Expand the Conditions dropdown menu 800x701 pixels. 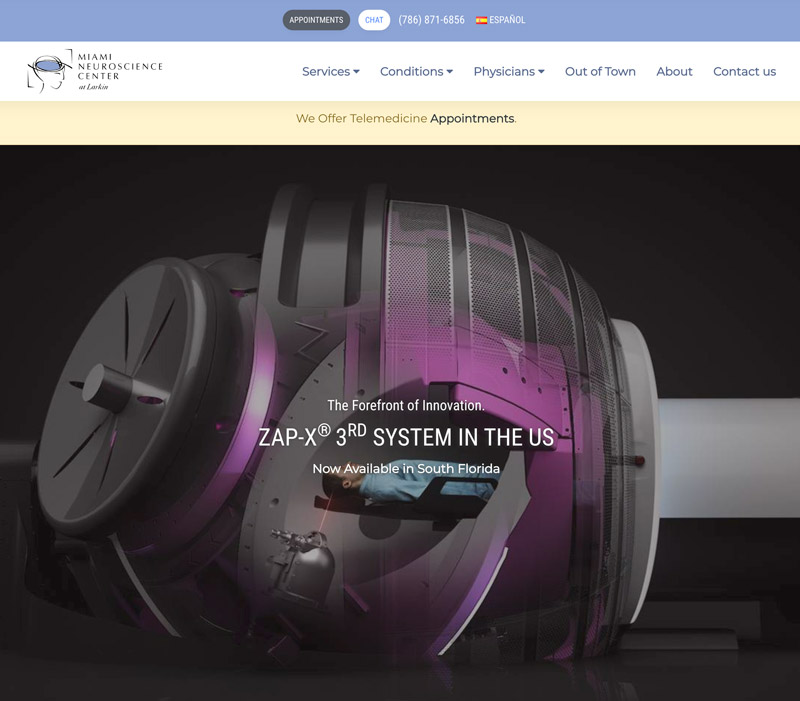tap(416, 71)
